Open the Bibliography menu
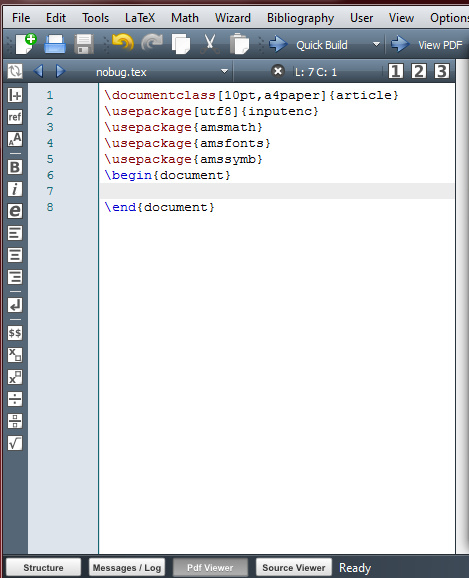469x578 pixels. 300,18
